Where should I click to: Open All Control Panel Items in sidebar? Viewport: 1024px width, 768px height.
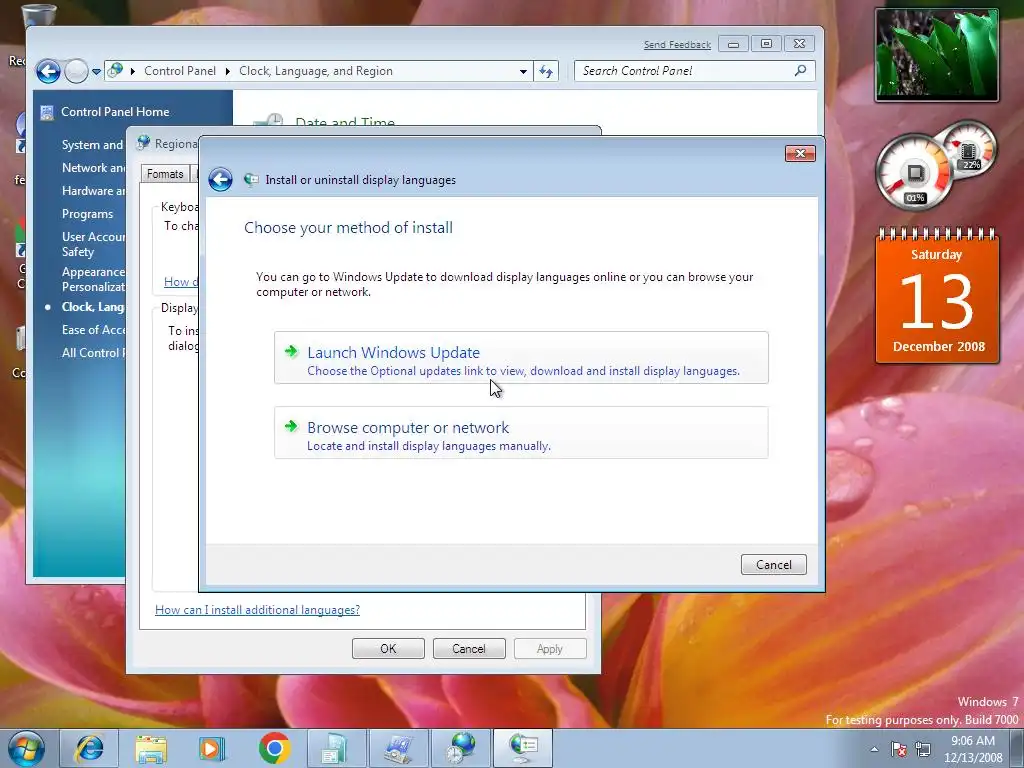click(x=93, y=353)
